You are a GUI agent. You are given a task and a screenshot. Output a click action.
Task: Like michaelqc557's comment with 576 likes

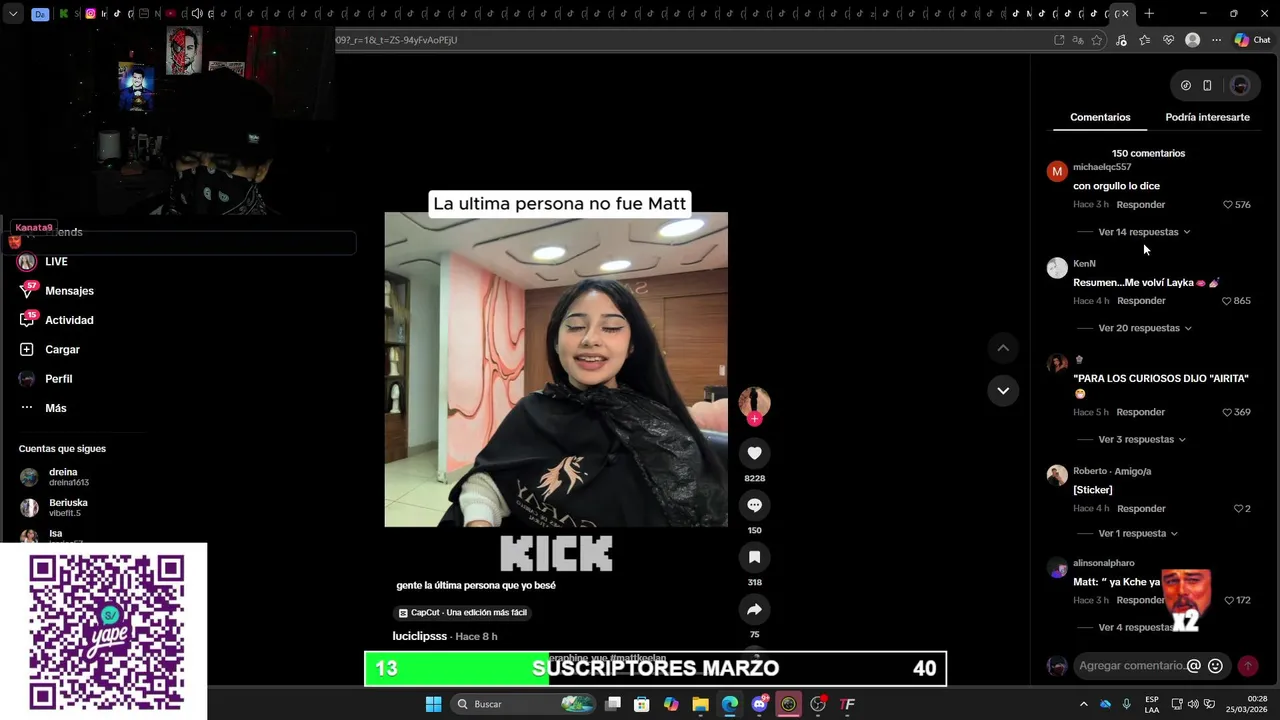(x=1228, y=205)
